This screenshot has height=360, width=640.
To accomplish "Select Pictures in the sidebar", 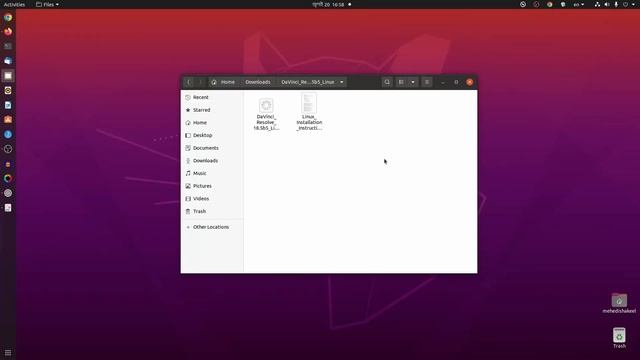I will pos(212,186).
